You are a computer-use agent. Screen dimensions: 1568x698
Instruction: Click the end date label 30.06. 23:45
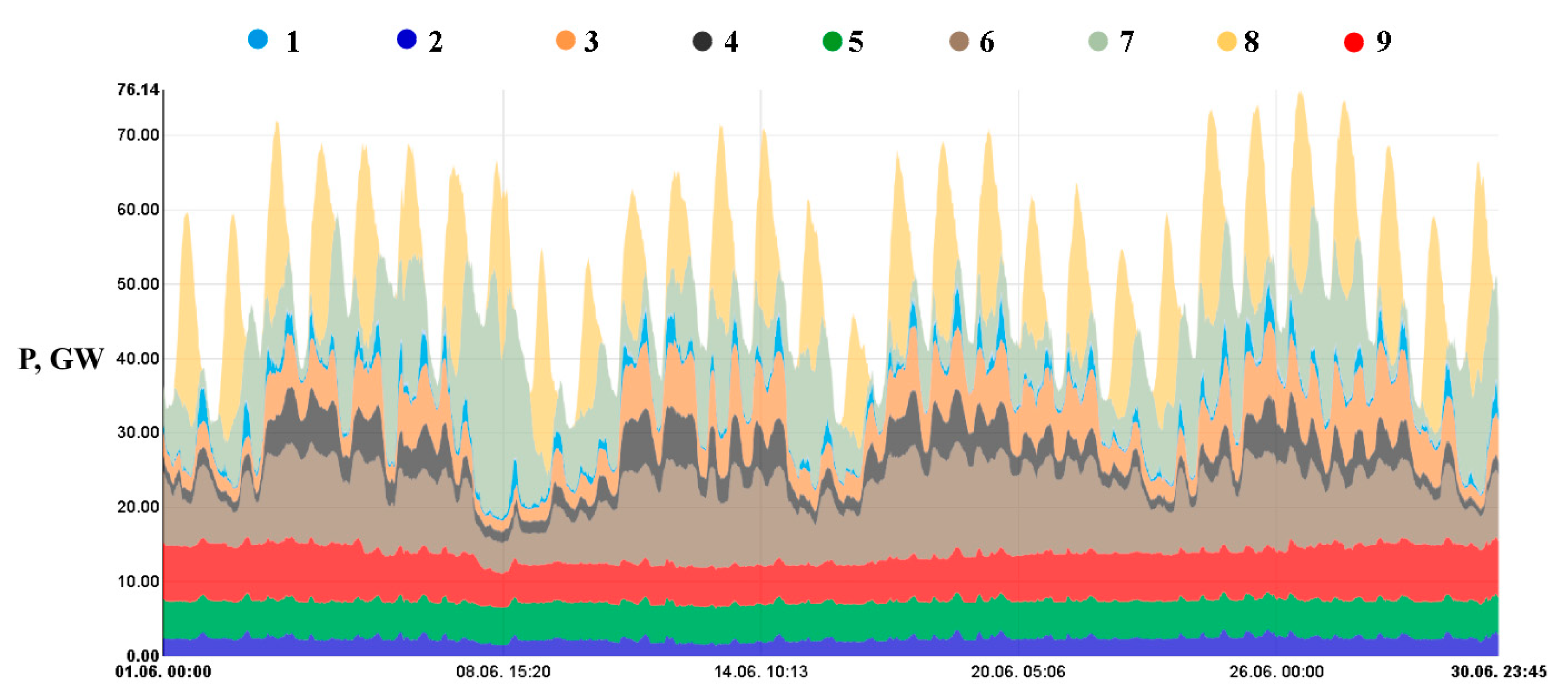coord(1498,672)
